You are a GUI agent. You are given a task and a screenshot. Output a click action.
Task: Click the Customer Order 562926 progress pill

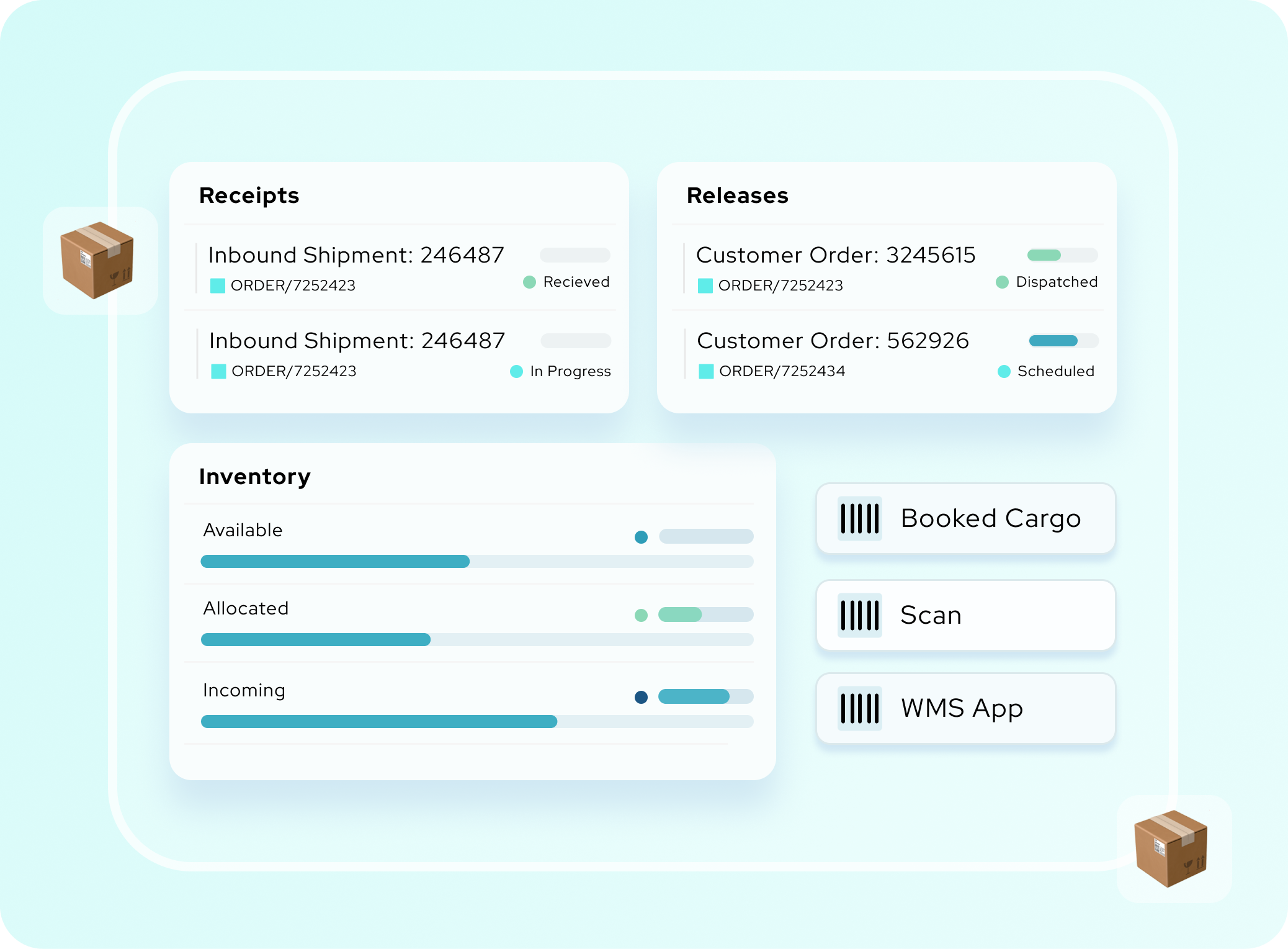[x=1063, y=341]
